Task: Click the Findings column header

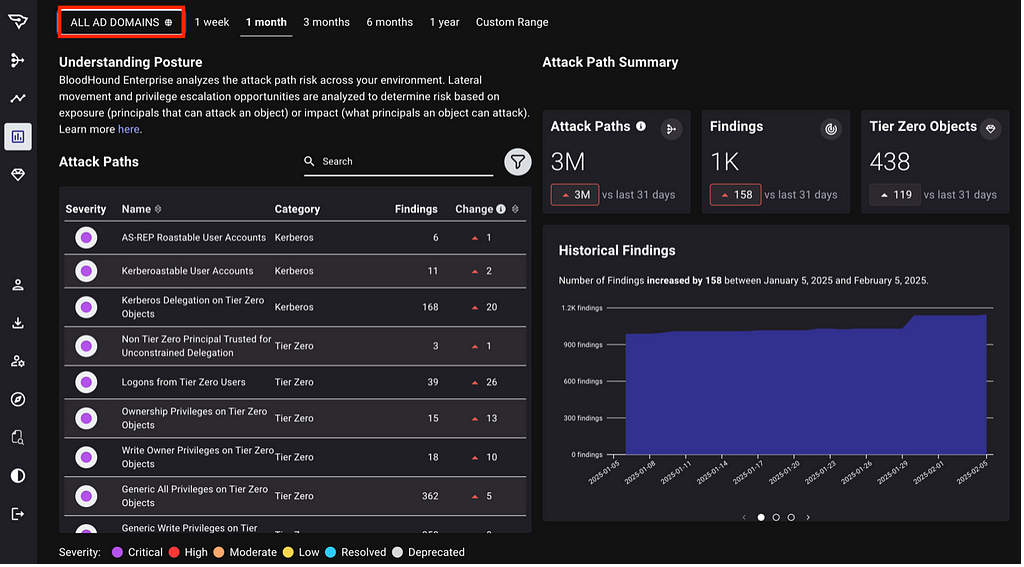Action: [x=416, y=209]
